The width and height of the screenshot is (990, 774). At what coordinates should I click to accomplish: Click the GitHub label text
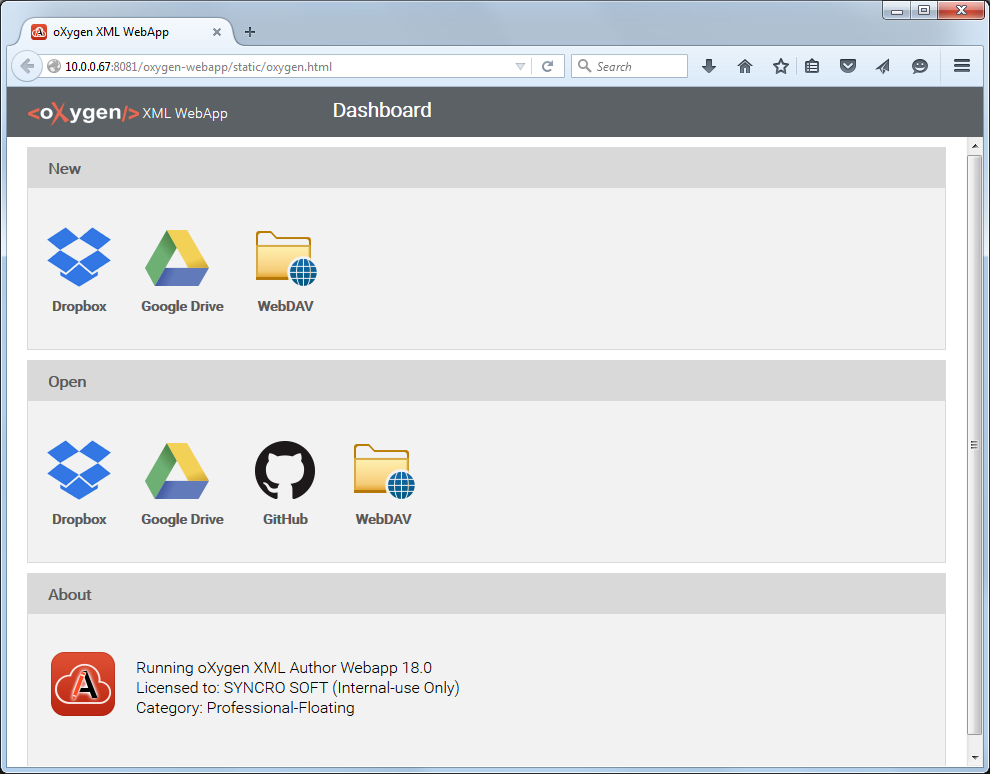click(x=285, y=519)
